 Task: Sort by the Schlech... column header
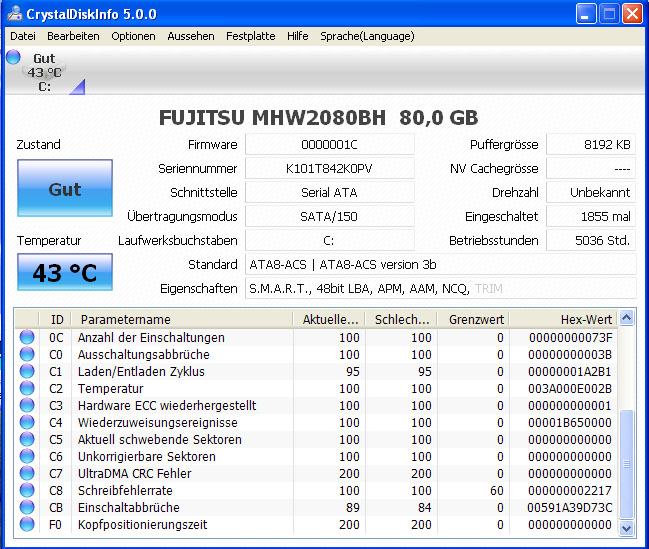pos(401,319)
